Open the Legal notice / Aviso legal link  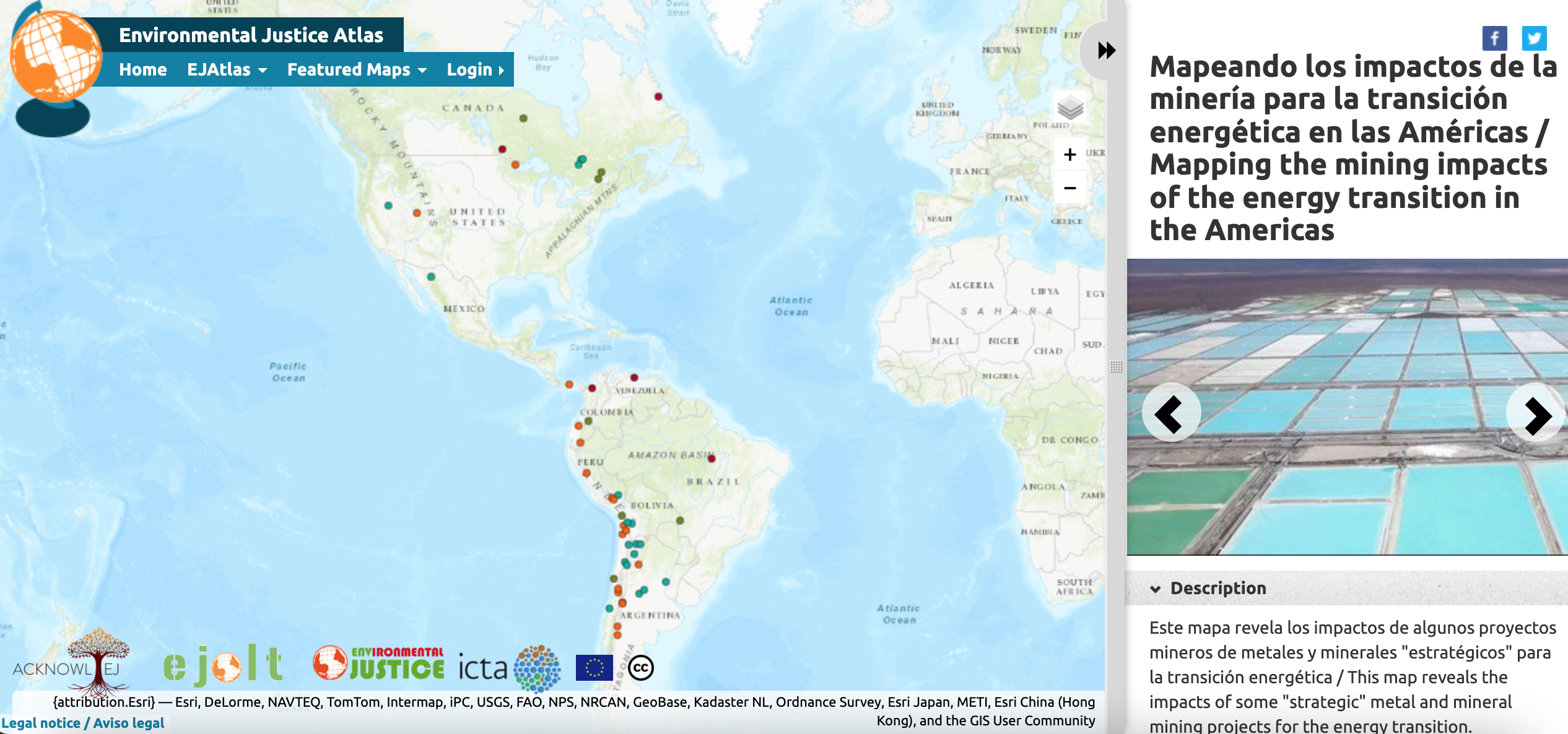83,723
